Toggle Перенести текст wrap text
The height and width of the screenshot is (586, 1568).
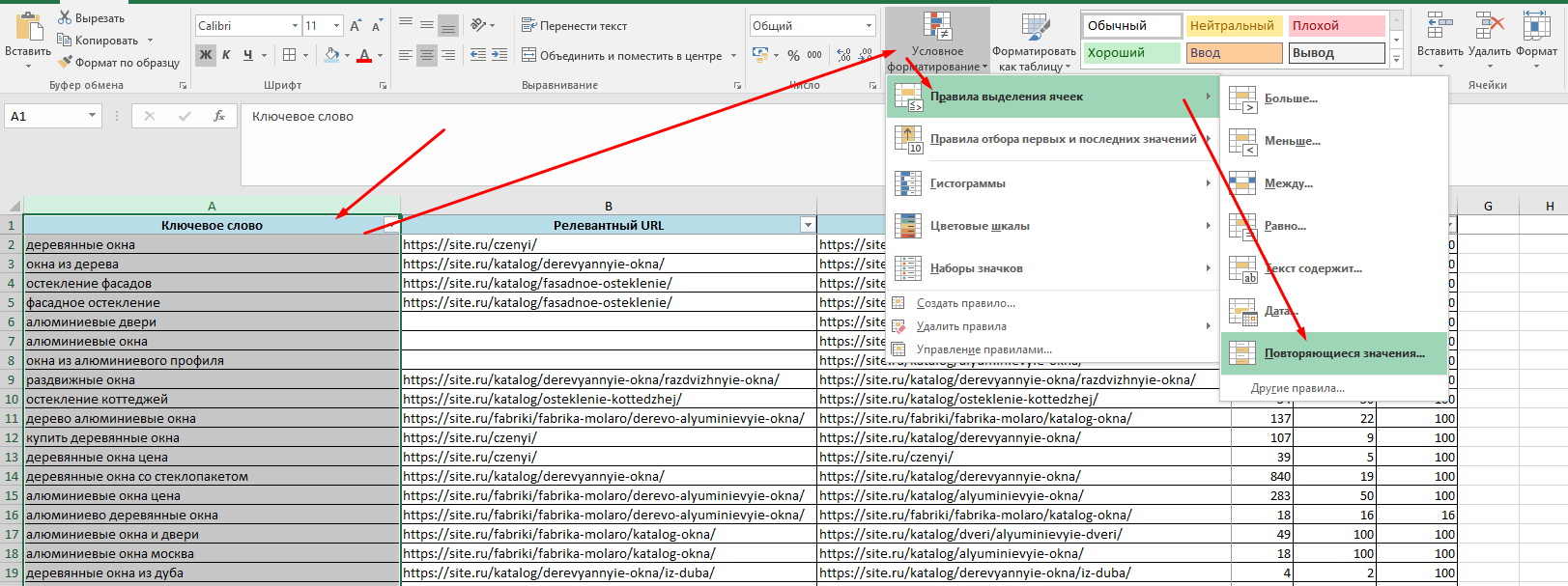tap(574, 26)
